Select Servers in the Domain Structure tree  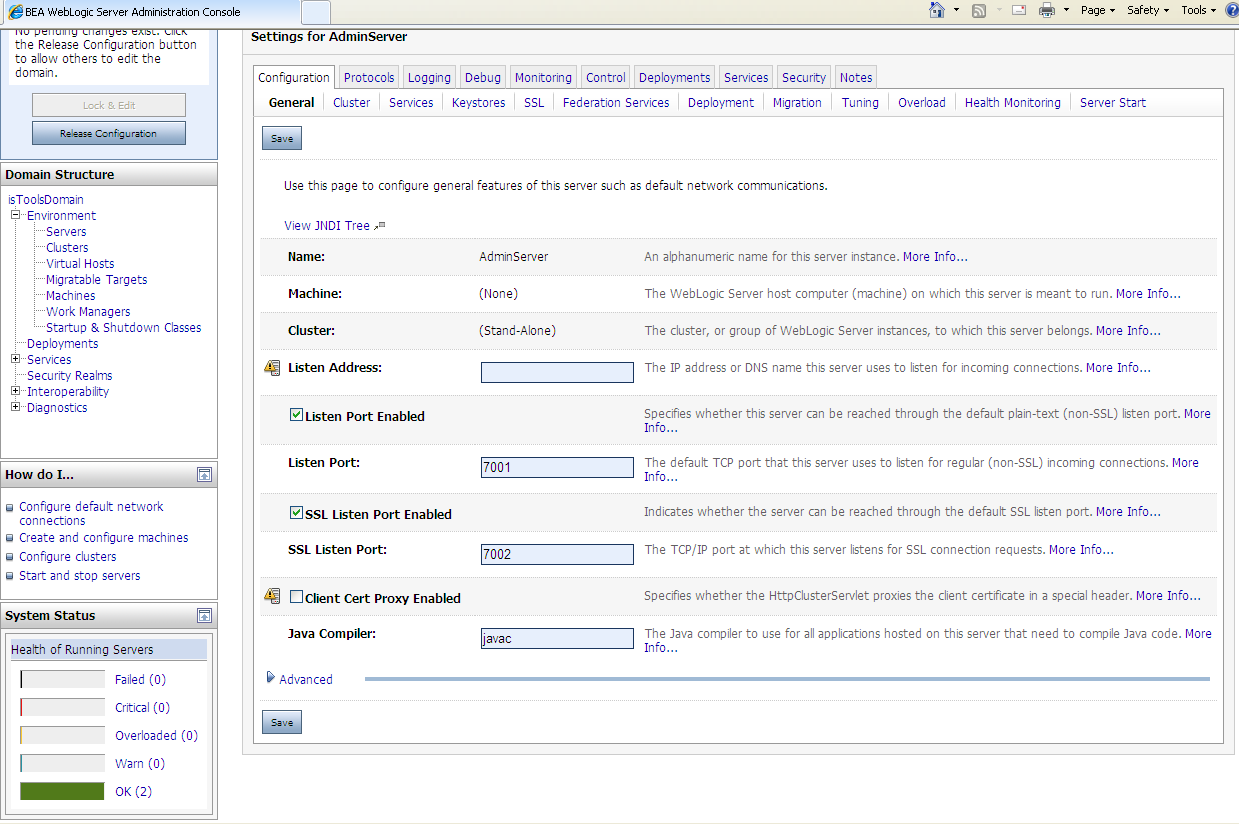66,231
